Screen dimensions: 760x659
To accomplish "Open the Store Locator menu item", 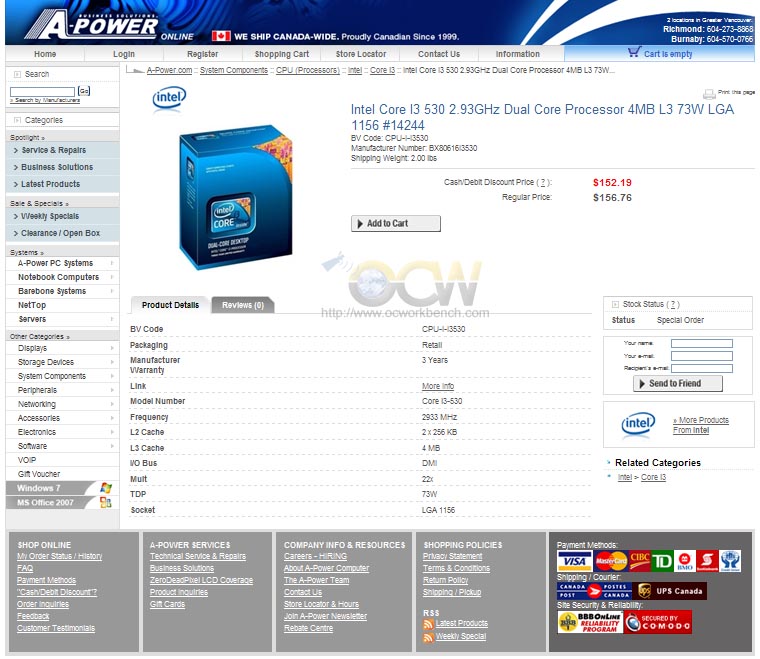I will pyautogui.click(x=361, y=54).
